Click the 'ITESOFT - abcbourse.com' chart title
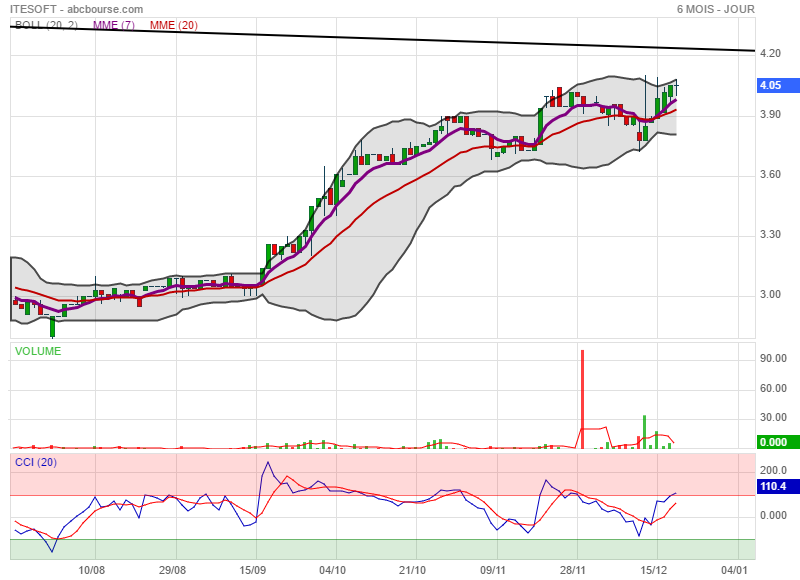This screenshot has height=580, width=800. [x=77, y=9]
